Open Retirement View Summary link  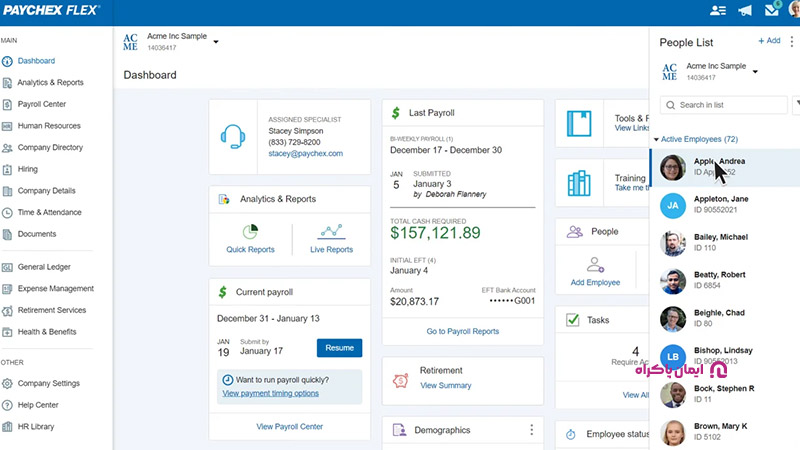(445, 386)
